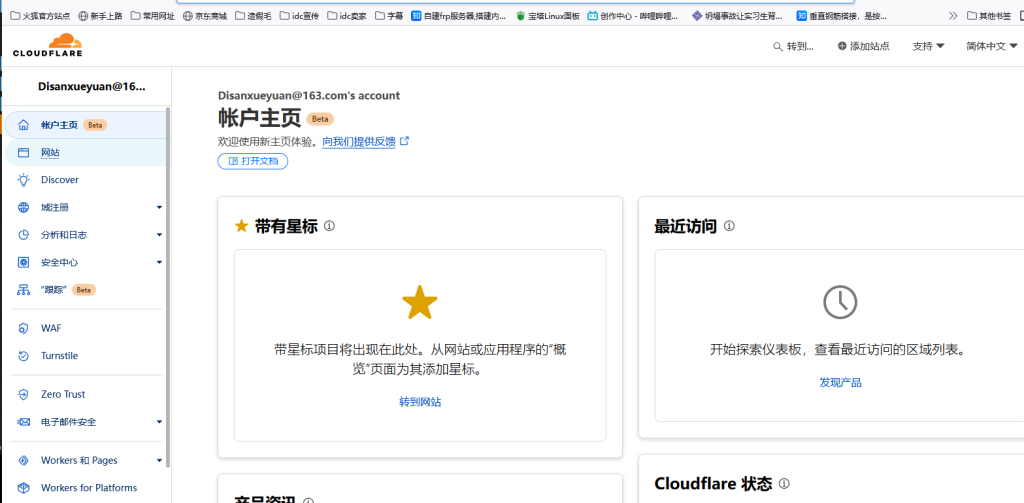Open the 火狐官方站点 bookmark

pyautogui.click(x=40, y=16)
